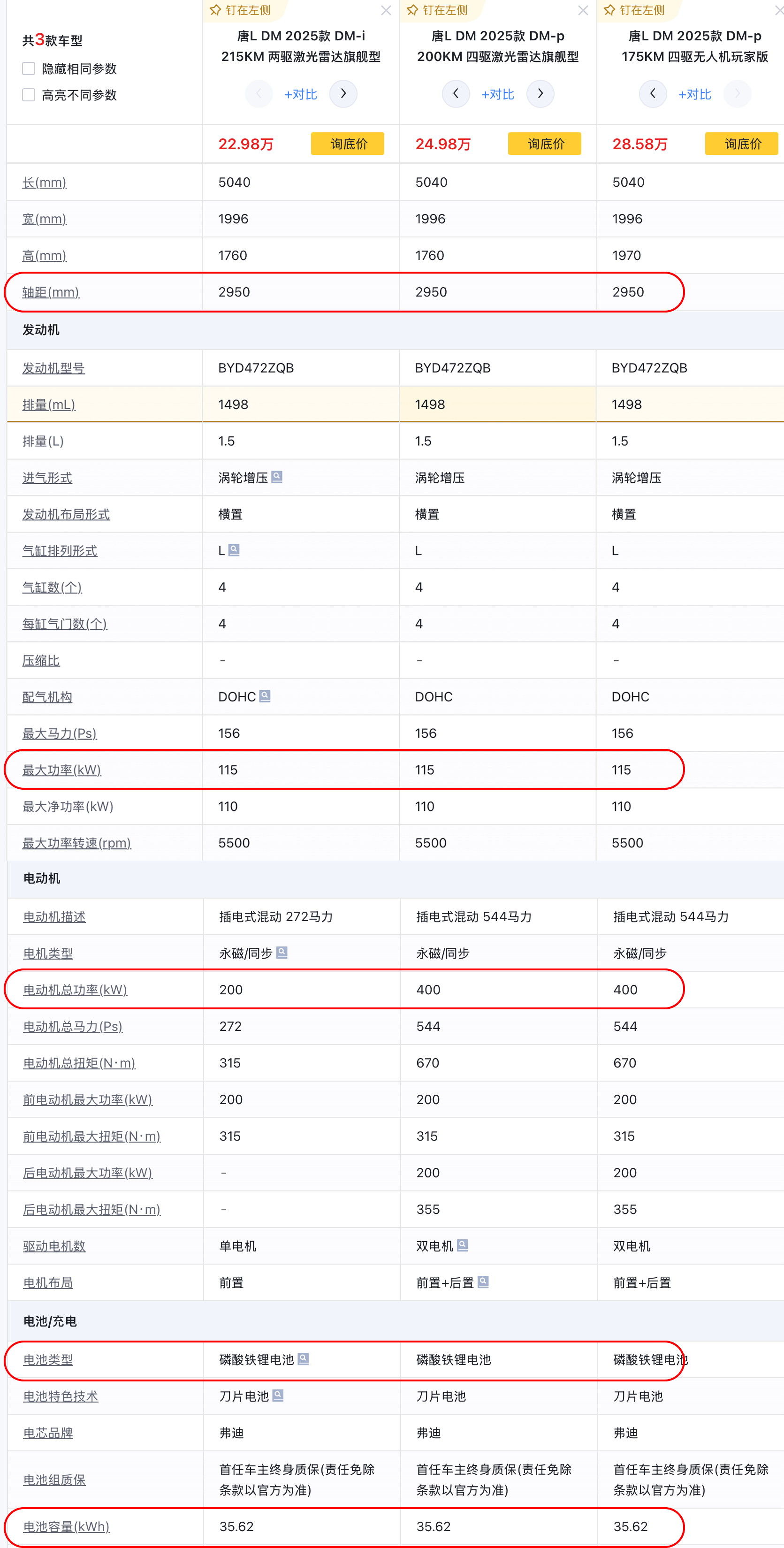Screen dimensions: 784x1548
Task: Open the 排量(mL) parameter link
Action: pos(49,404)
